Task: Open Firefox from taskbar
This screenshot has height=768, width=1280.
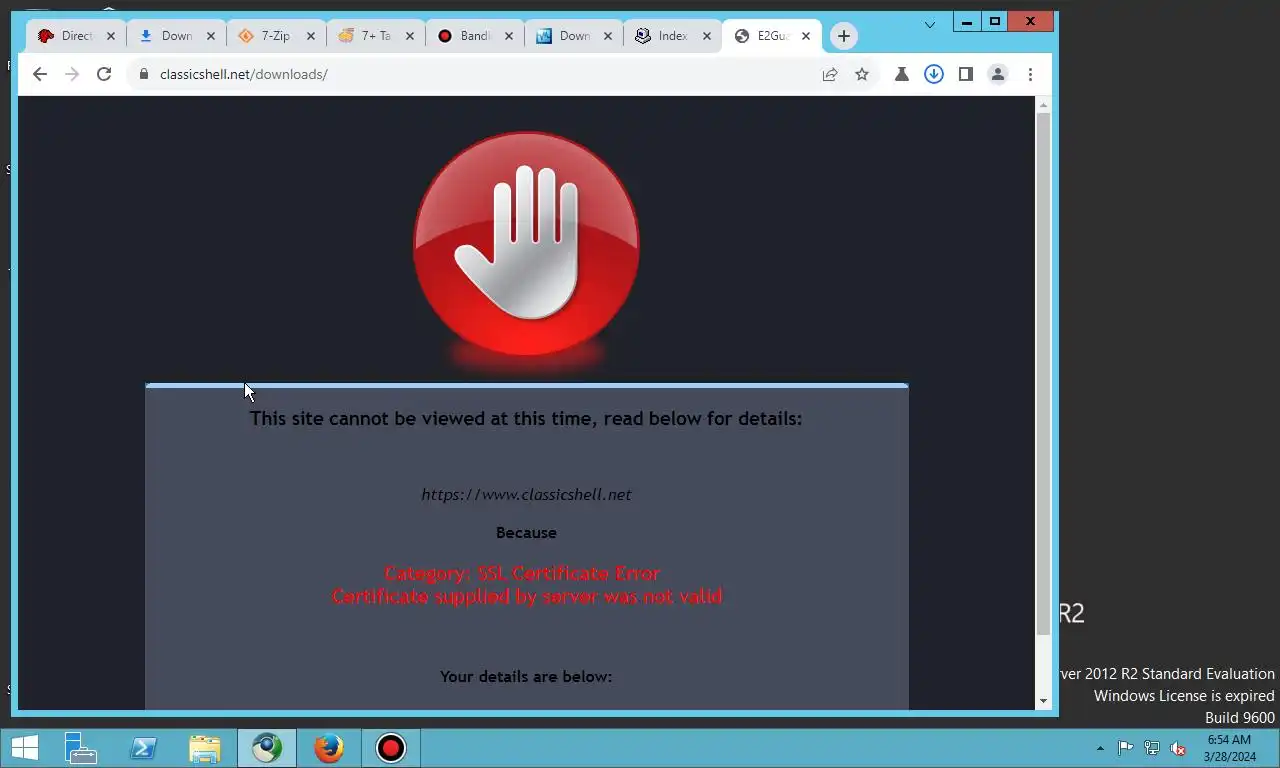Action: (x=328, y=748)
